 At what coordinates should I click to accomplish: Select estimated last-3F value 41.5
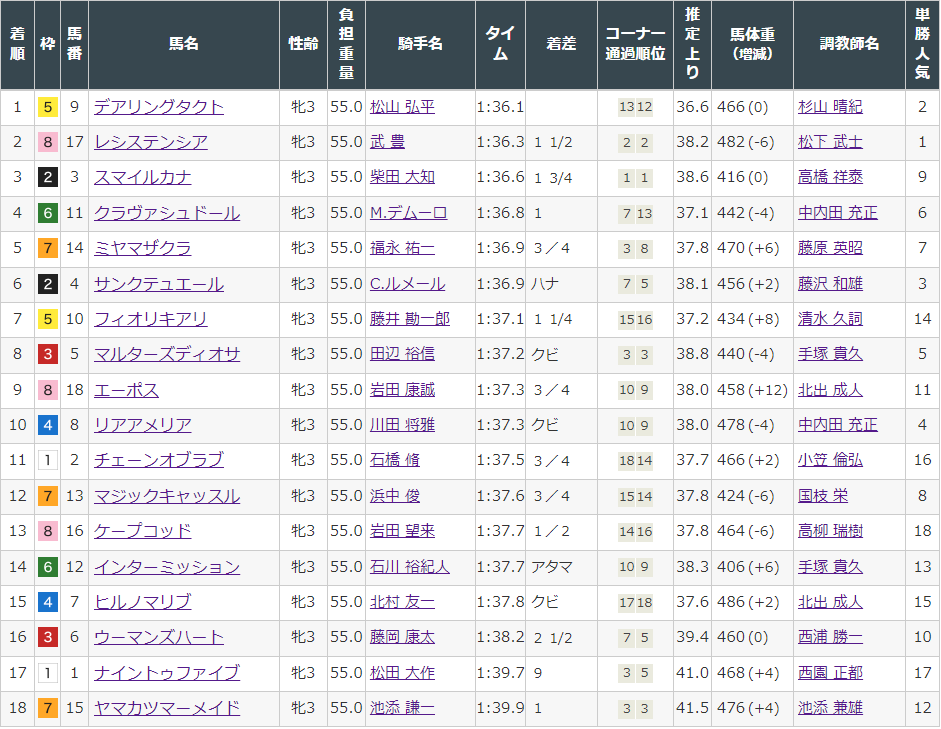(693, 708)
